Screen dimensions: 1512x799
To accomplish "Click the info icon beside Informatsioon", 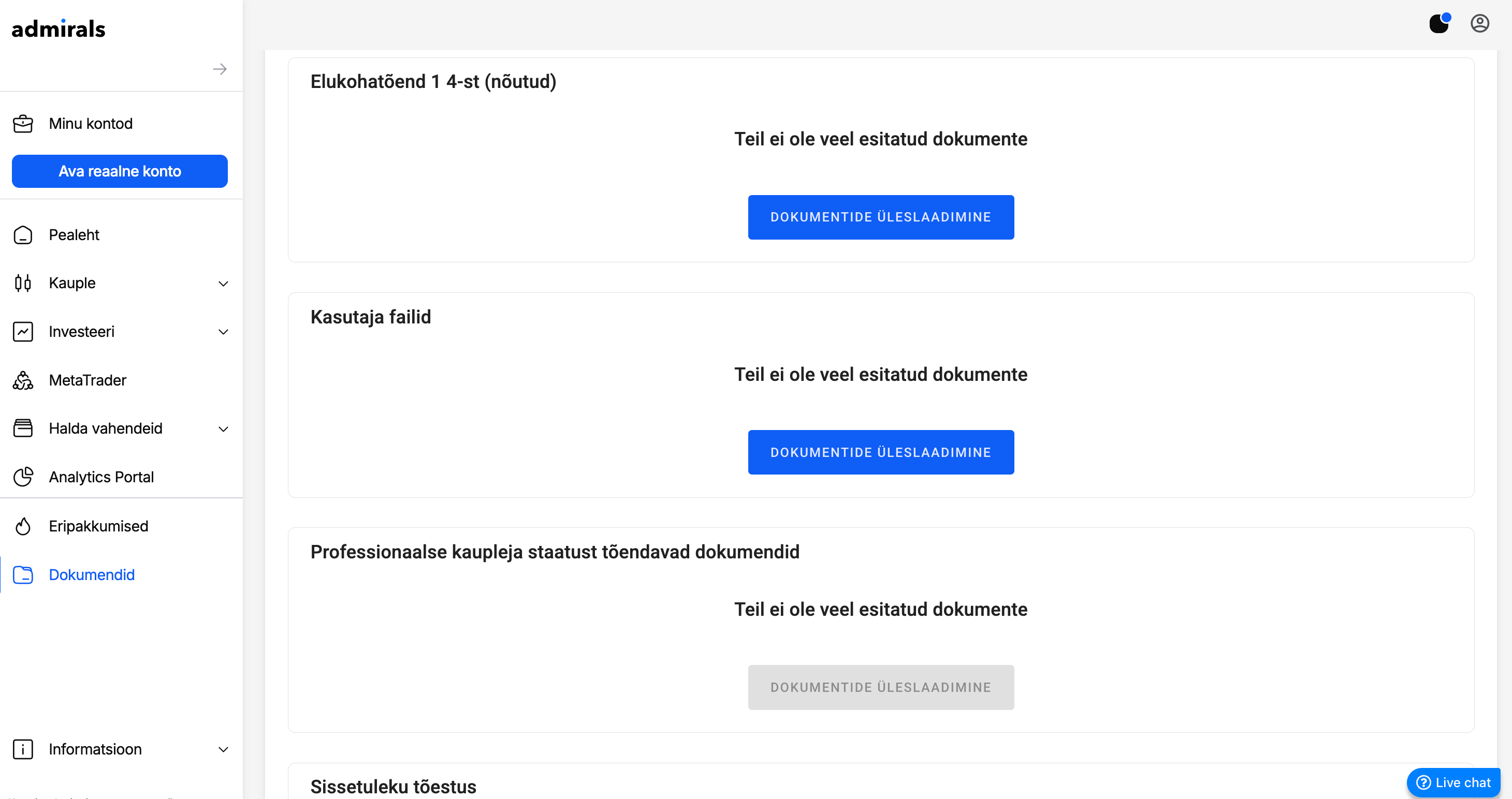I will (x=23, y=749).
